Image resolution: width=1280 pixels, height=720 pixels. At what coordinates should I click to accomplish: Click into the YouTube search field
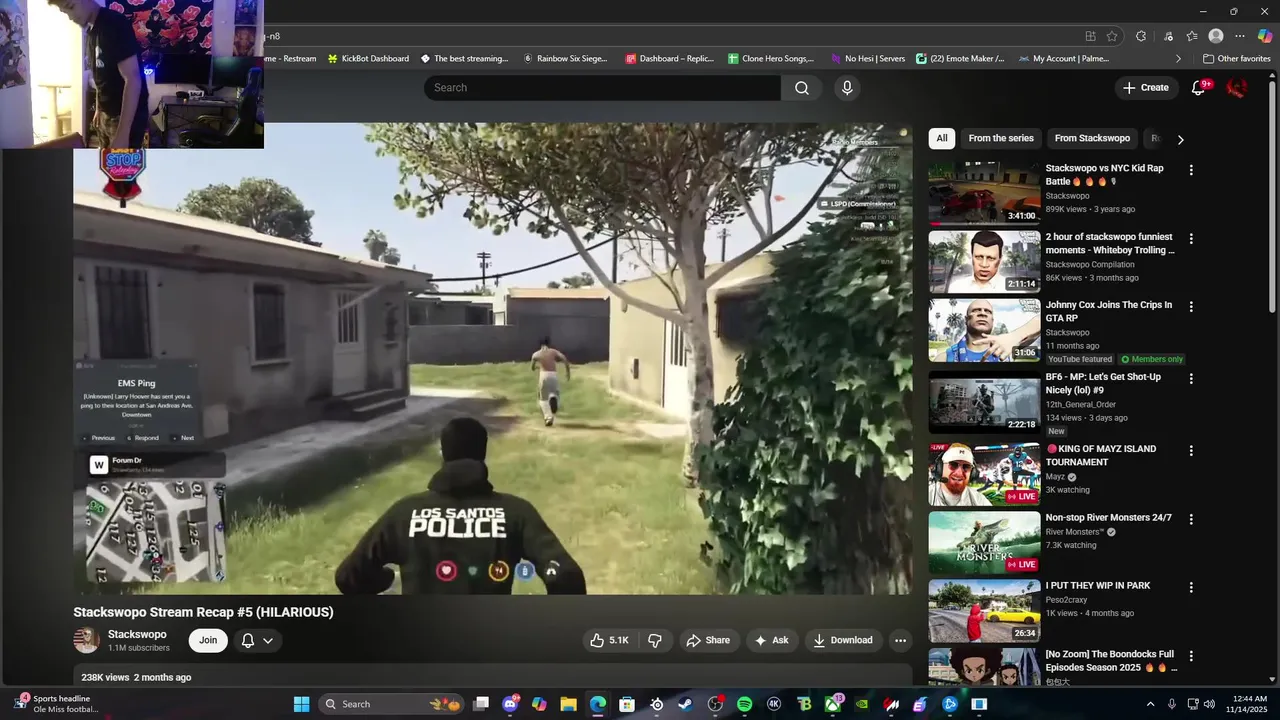point(602,88)
